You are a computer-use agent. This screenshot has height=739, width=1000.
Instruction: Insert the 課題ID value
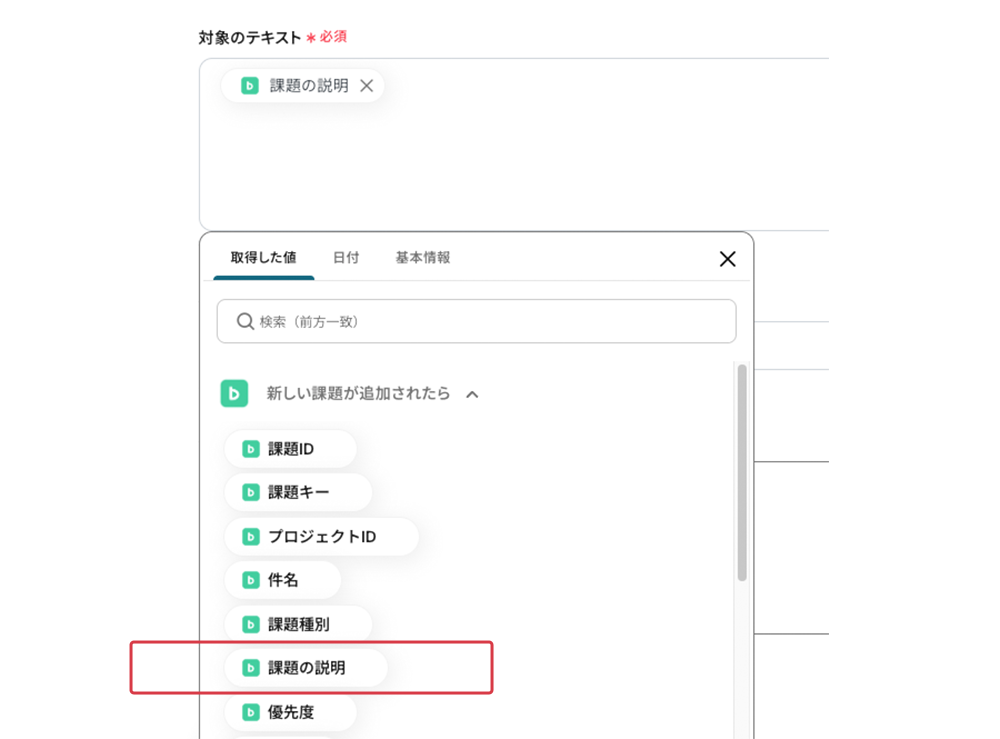coord(290,449)
